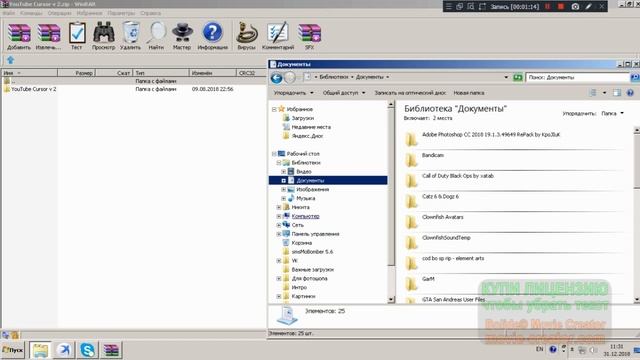Expand the Компьютер tree node
Screen dimensions: 640x360
[x=279, y=216]
